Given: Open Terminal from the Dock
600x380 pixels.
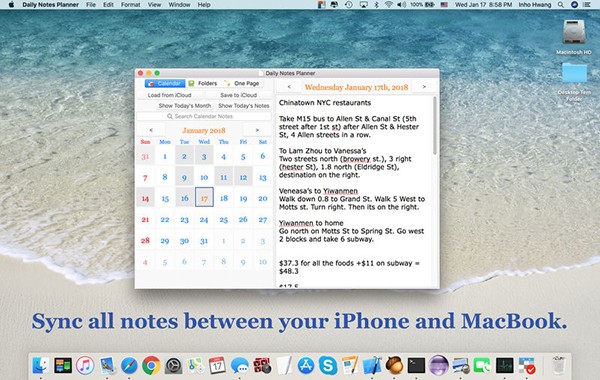Looking at the screenshot, I should [x=416, y=365].
